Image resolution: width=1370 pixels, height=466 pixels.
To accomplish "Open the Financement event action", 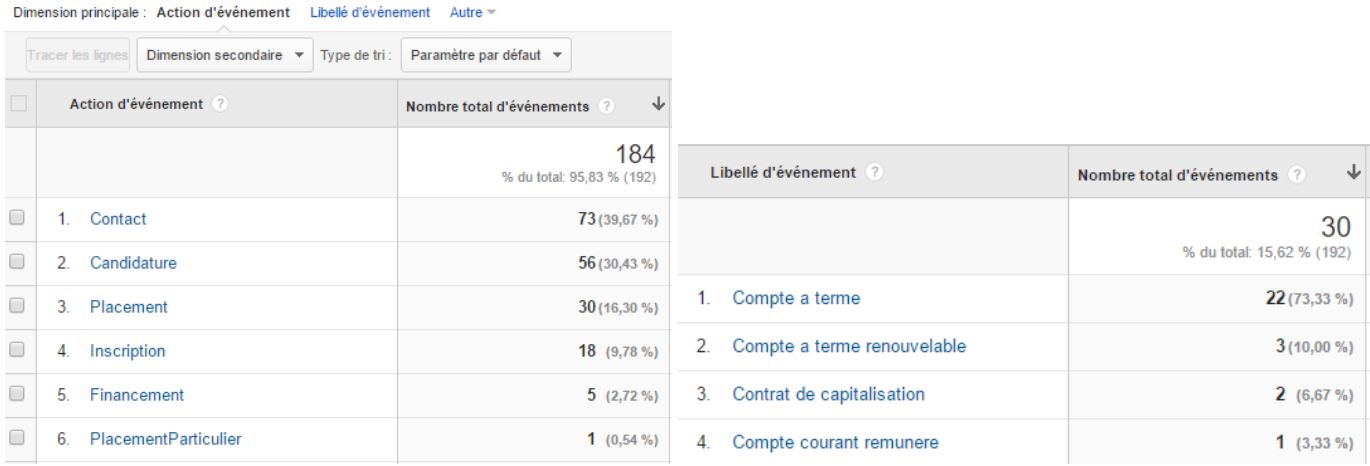I will [x=136, y=395].
